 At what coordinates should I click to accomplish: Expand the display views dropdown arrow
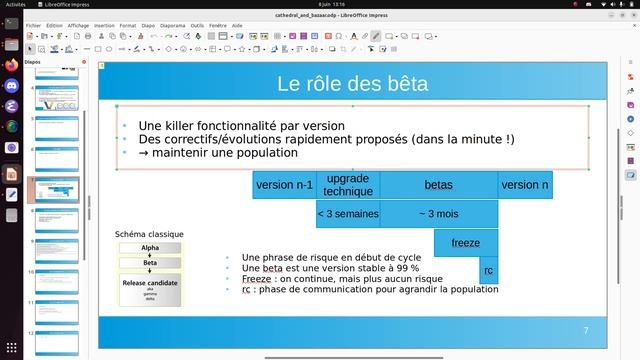232,36
